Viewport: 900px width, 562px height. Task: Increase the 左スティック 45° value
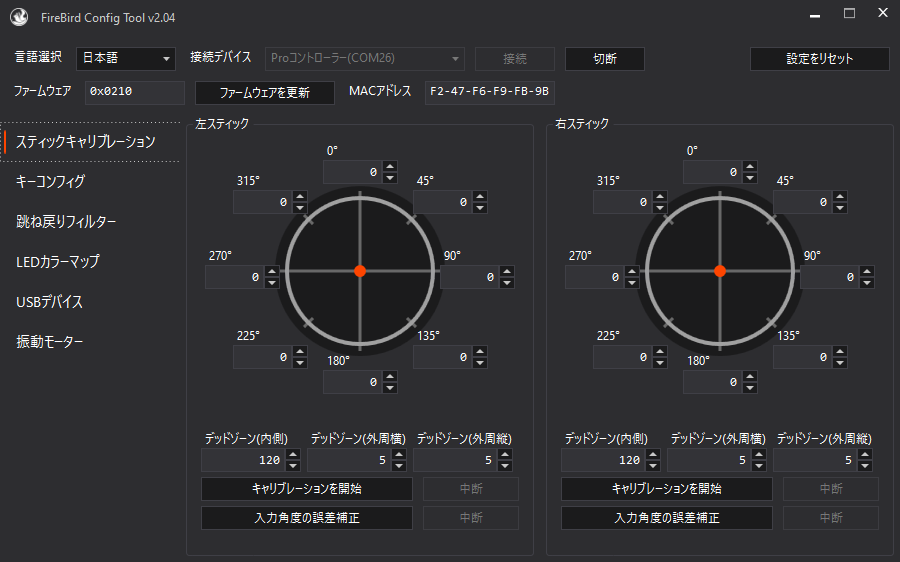[480, 196]
